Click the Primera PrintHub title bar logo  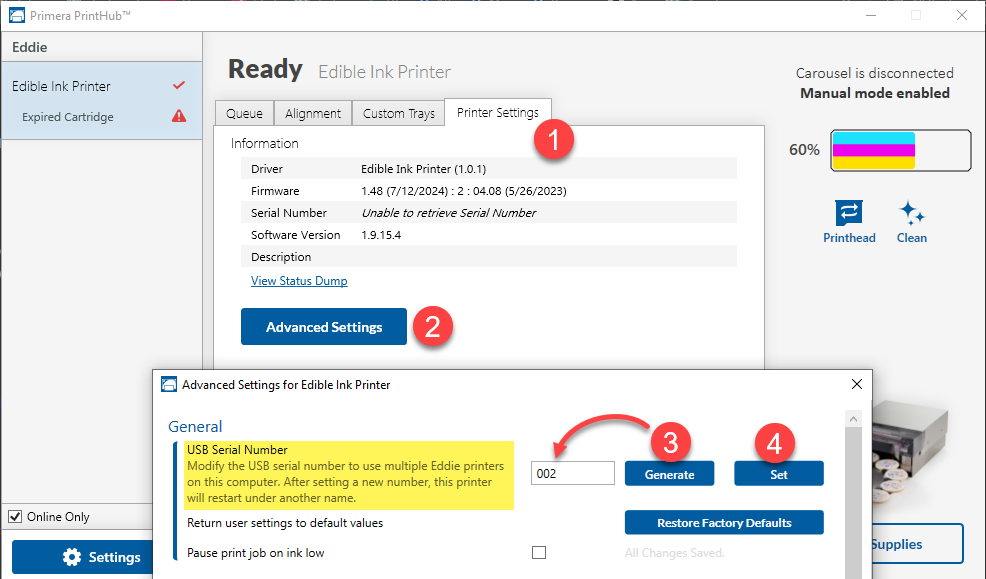coord(17,15)
